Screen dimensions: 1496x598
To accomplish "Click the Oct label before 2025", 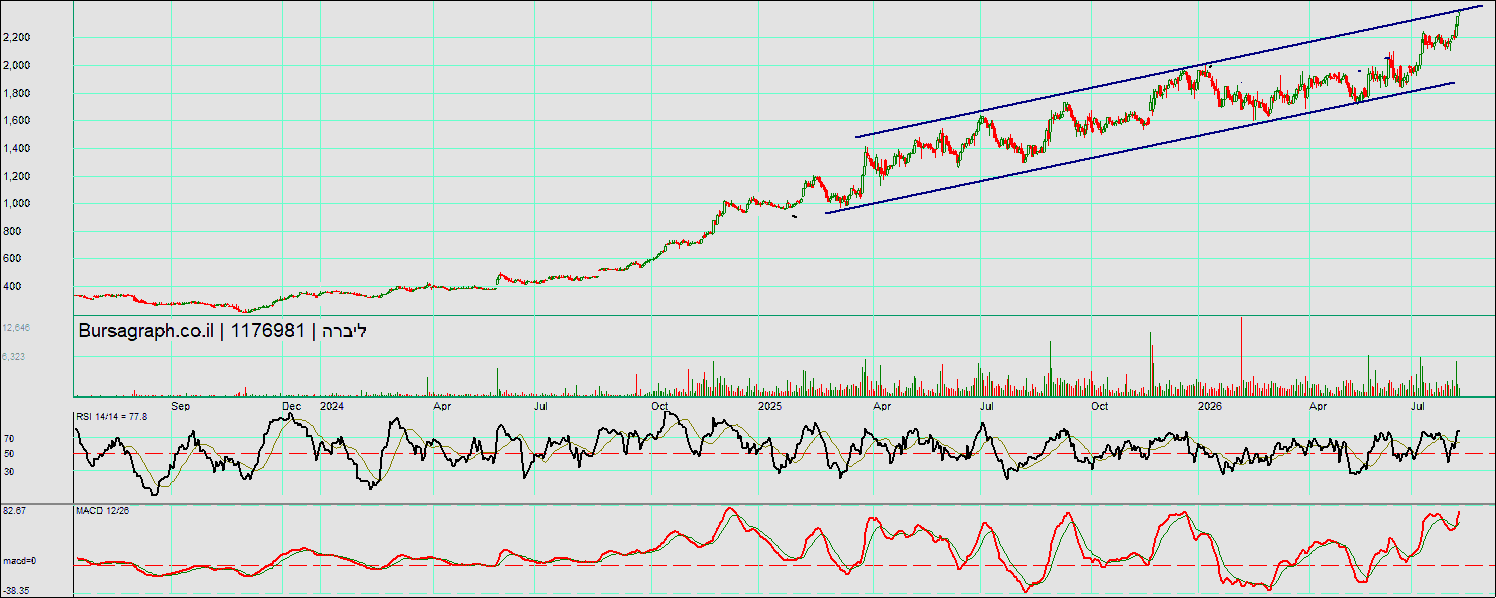I will pos(660,407).
